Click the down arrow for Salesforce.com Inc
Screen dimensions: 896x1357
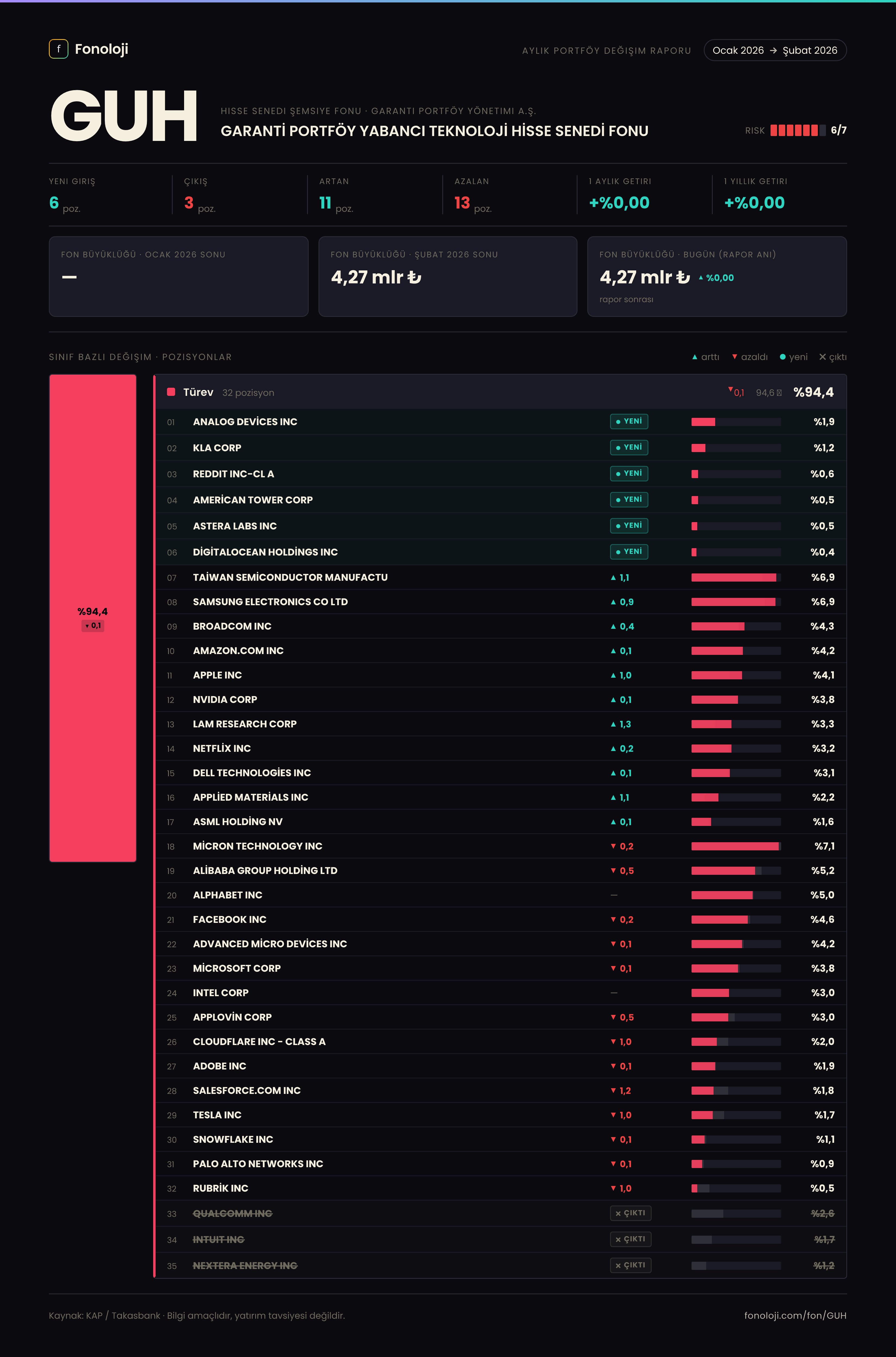pos(613,1091)
